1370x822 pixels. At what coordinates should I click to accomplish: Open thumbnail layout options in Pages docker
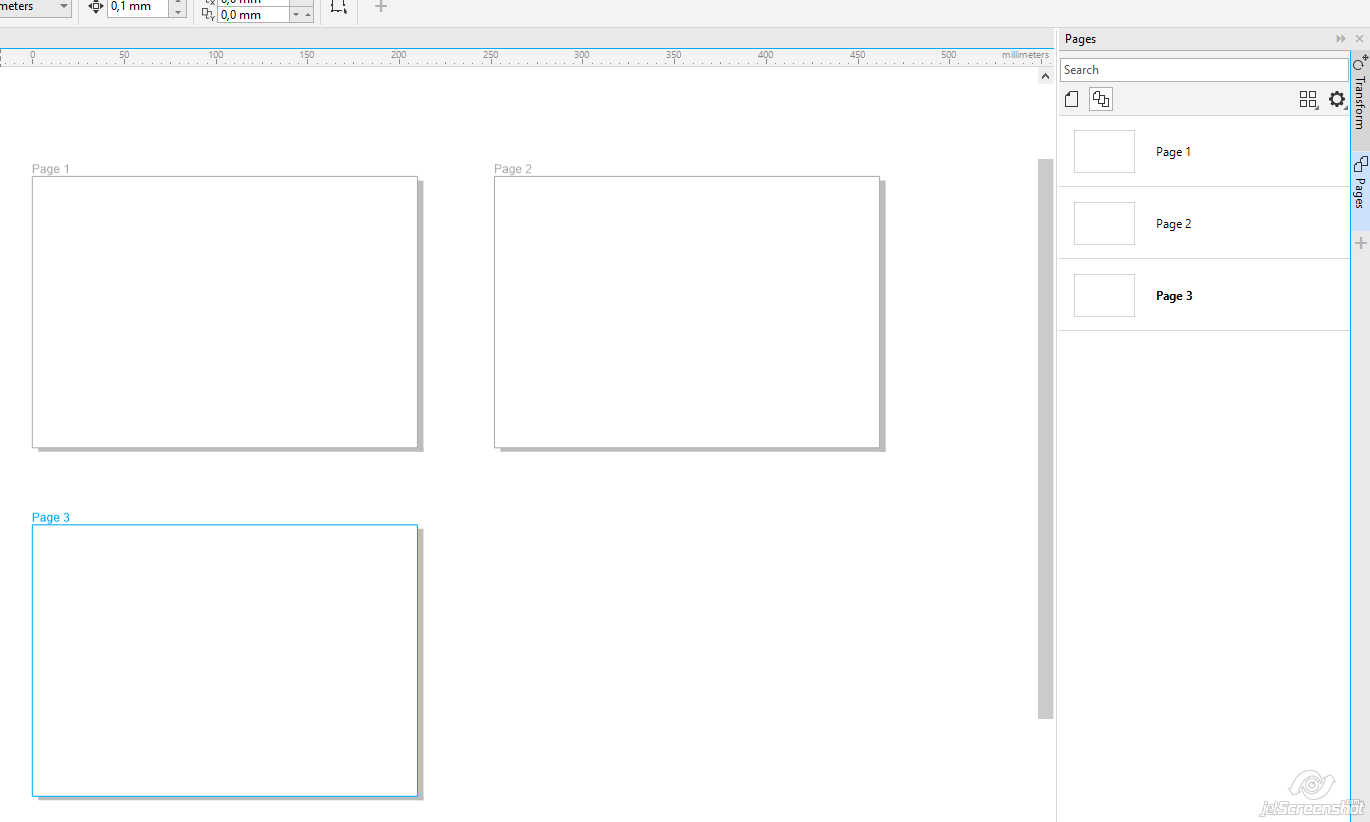click(1308, 99)
